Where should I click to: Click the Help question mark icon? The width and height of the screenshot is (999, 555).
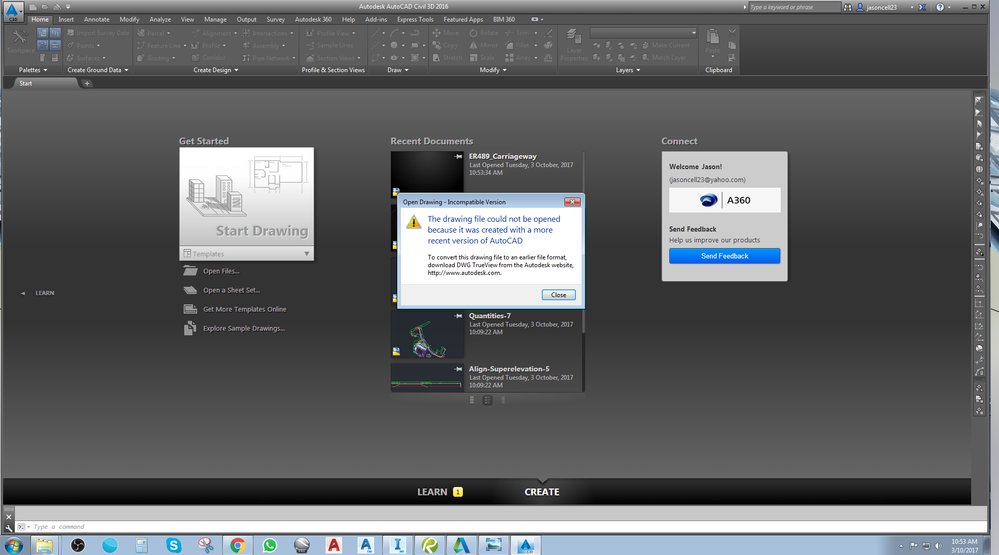tap(940, 7)
